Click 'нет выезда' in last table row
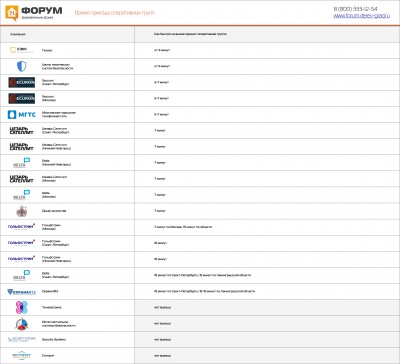The image size is (400, 364). pyautogui.click(x=162, y=355)
